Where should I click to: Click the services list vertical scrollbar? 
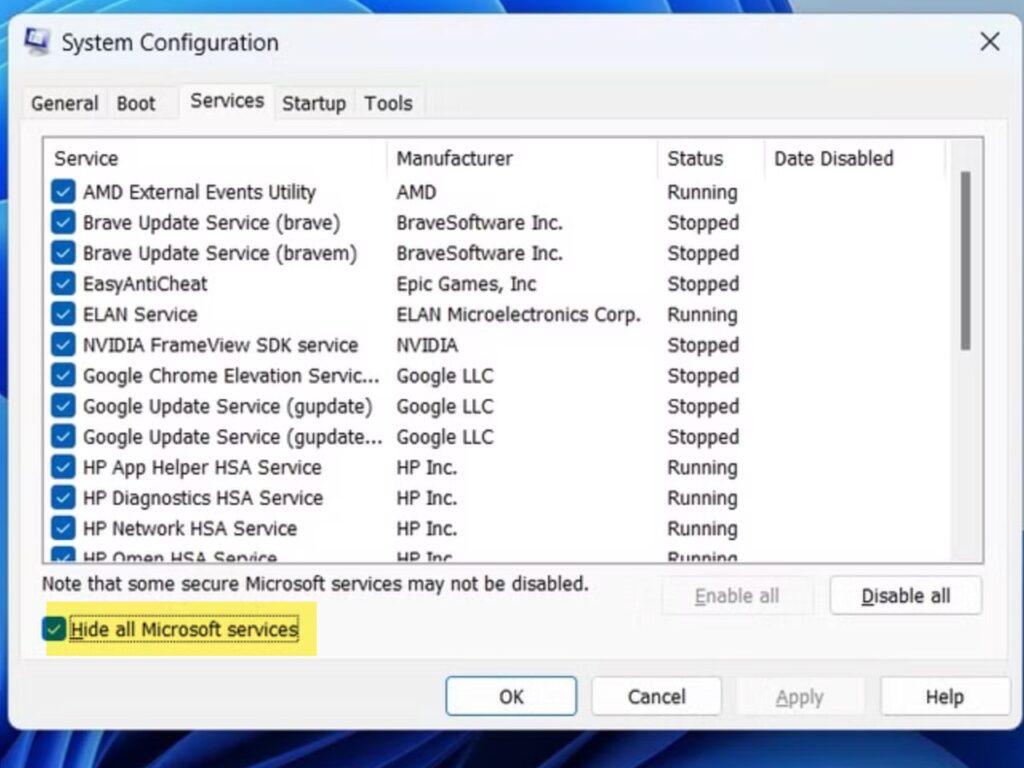pos(965,262)
